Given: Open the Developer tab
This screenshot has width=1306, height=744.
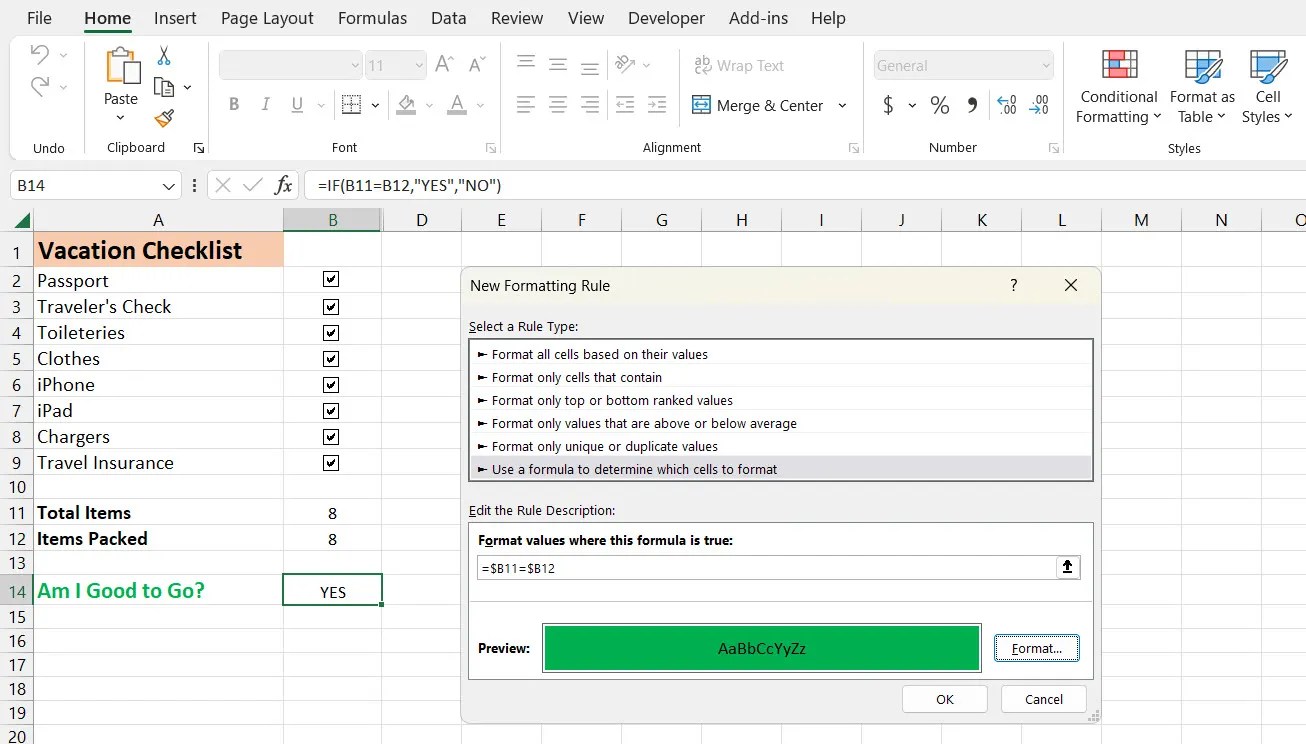Looking at the screenshot, I should coord(666,18).
